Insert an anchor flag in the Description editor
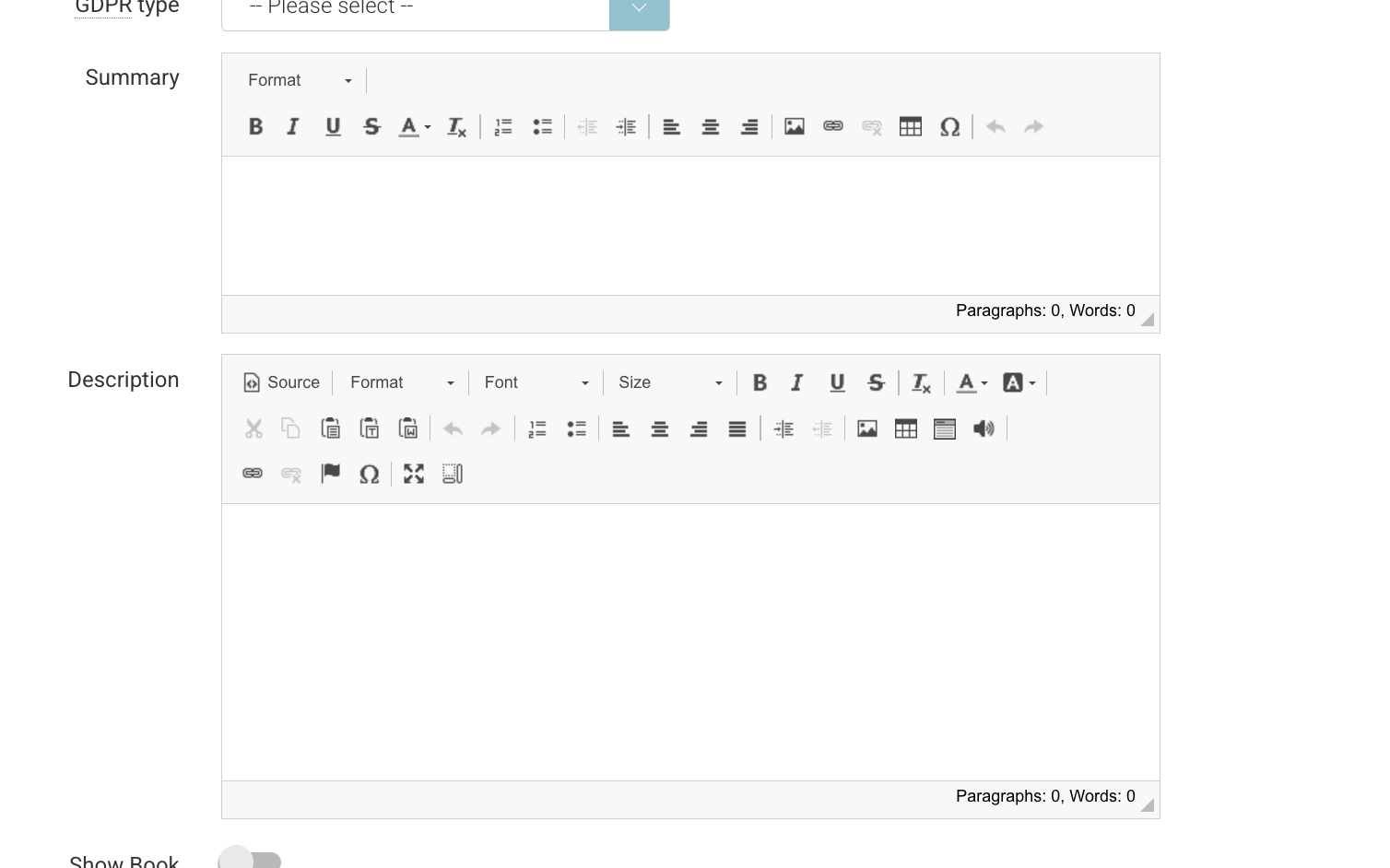This screenshot has width=1390, height=868. pyautogui.click(x=330, y=474)
